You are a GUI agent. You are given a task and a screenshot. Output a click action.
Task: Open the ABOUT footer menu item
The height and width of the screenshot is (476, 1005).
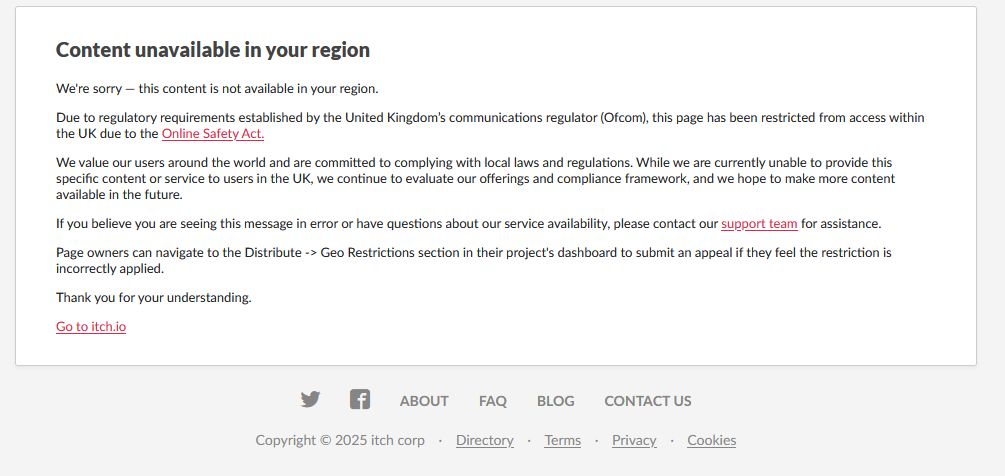click(424, 401)
